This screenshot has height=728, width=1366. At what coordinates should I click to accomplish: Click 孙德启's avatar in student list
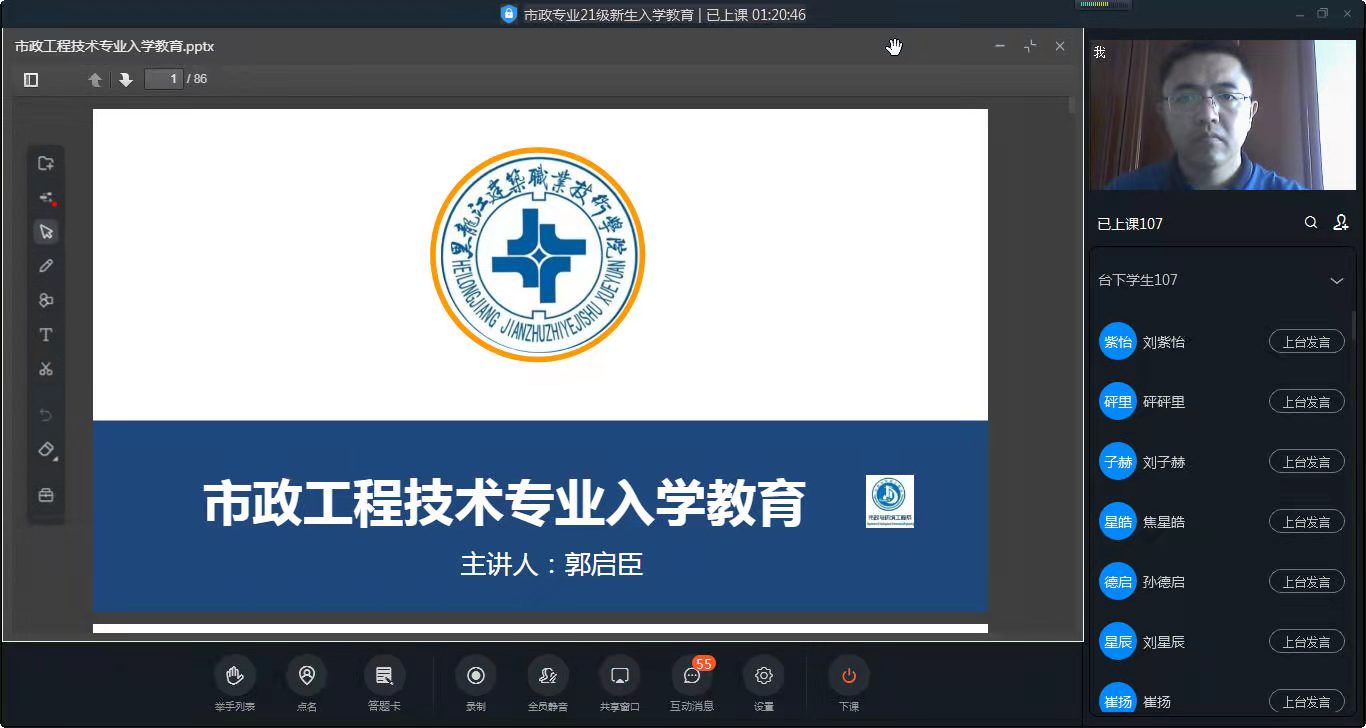1118,582
